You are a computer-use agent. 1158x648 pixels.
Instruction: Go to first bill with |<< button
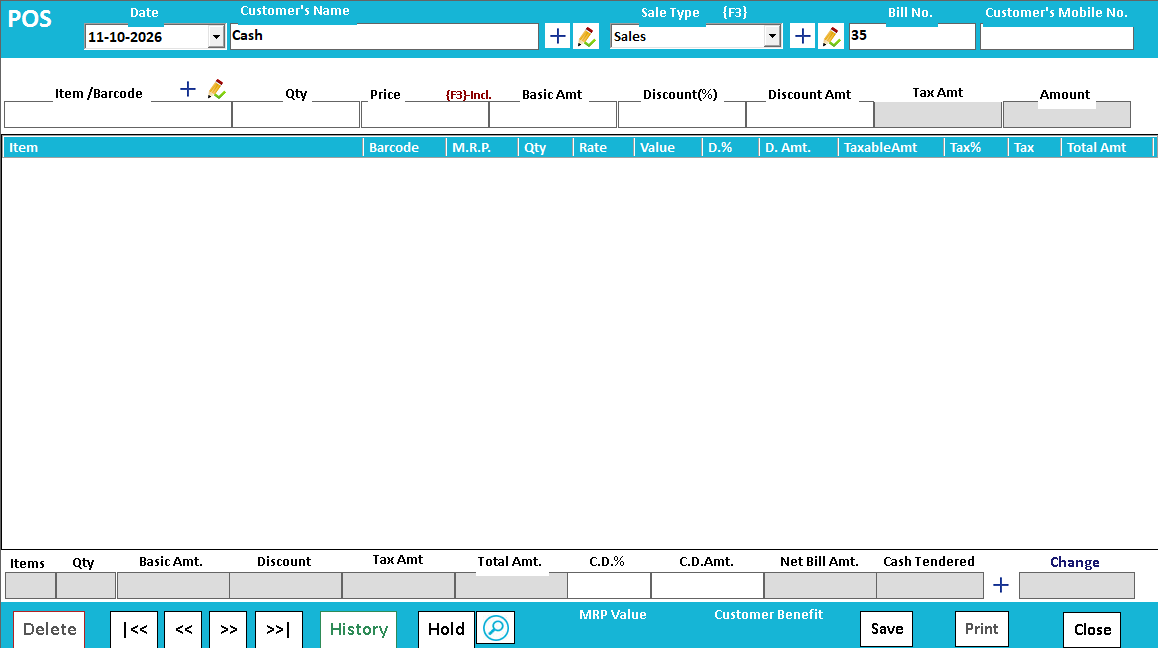[x=134, y=630]
